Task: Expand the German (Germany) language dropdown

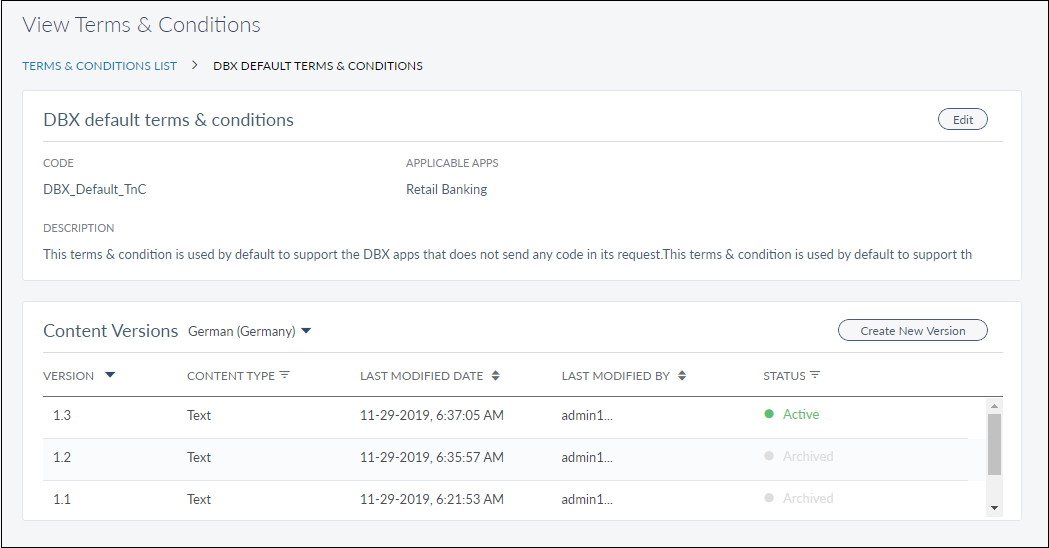Action: coord(306,331)
